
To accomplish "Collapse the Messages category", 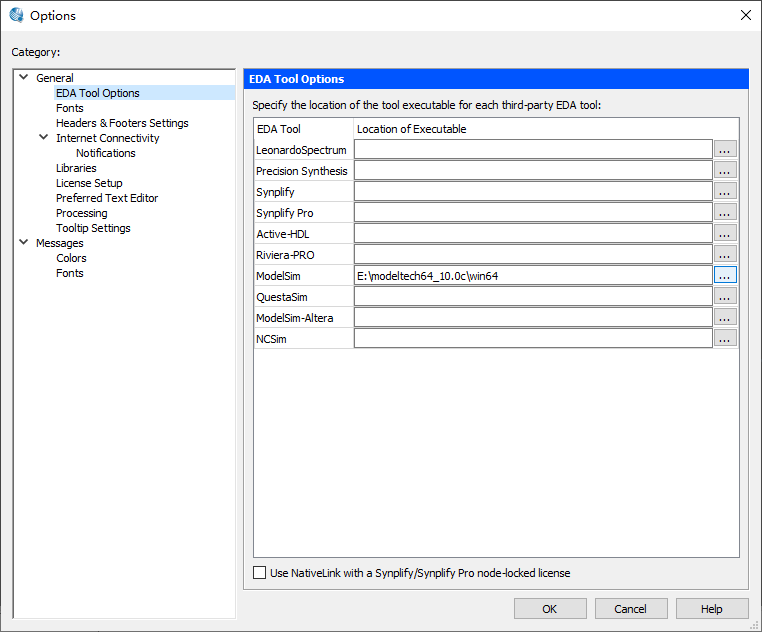I will tap(23, 242).
